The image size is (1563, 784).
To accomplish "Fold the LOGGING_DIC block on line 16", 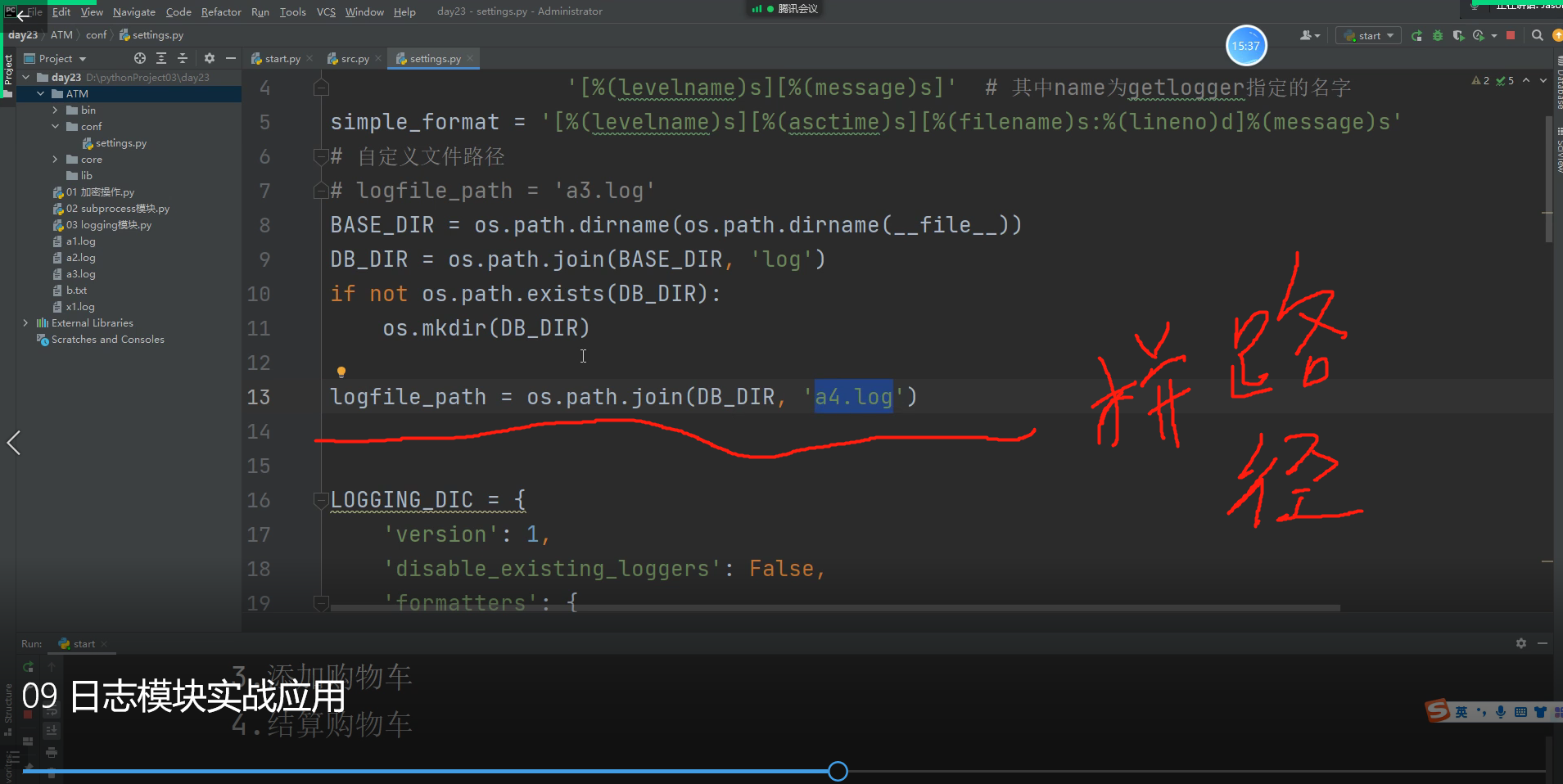I will (321, 499).
